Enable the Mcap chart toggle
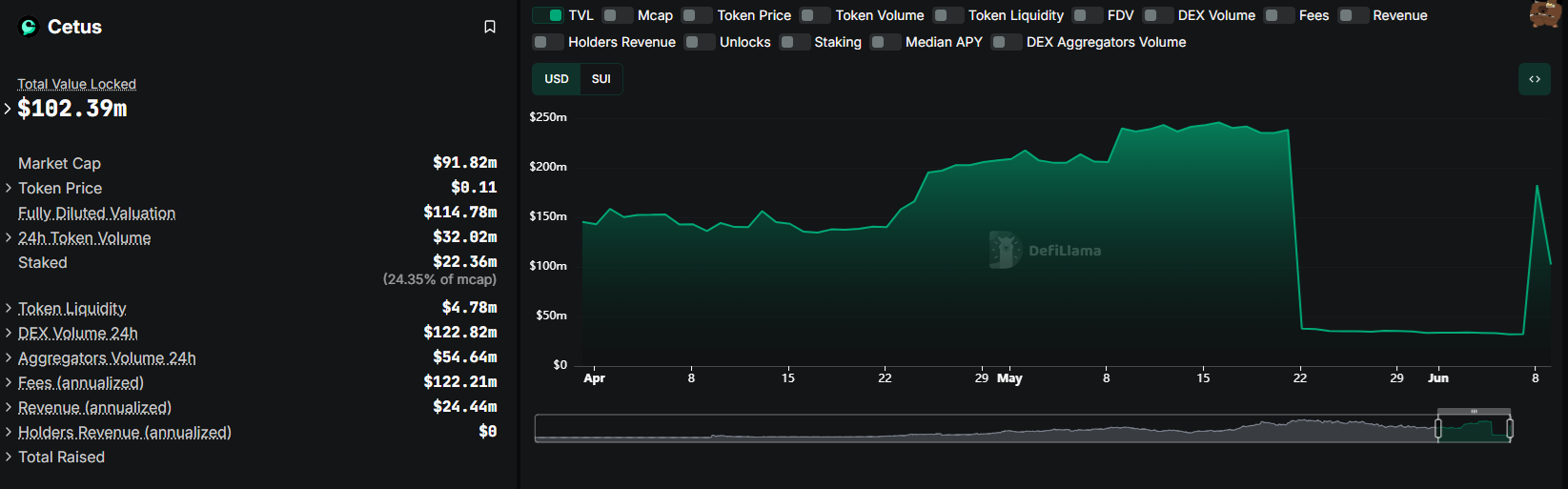Image resolution: width=1568 pixels, height=489 pixels. click(618, 15)
